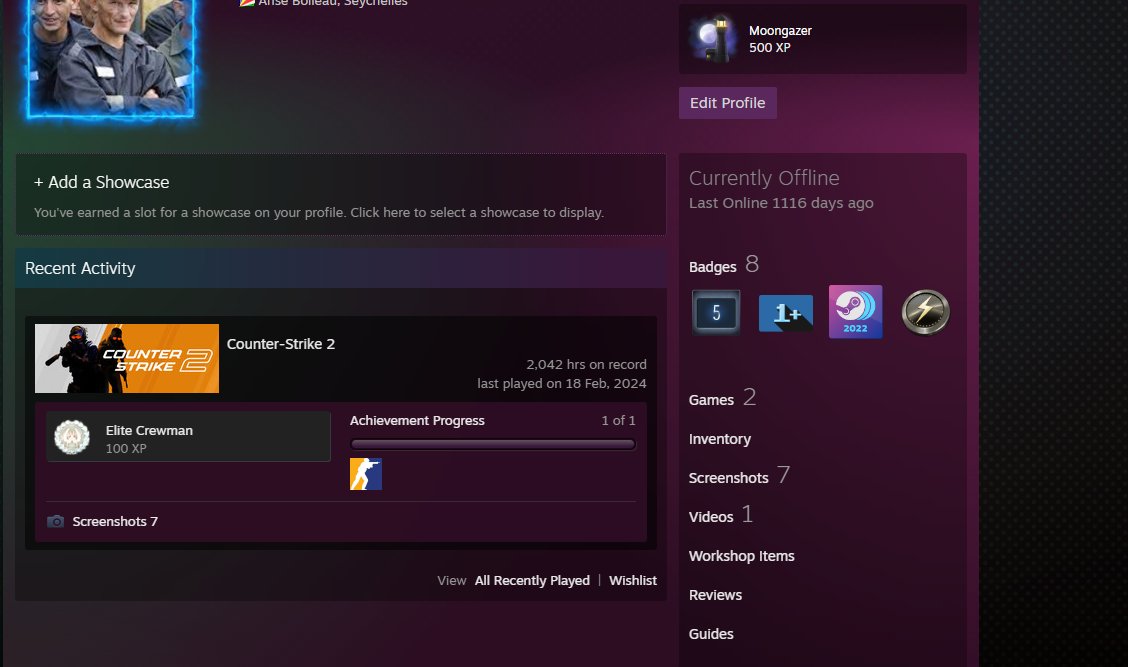Click the Edit Profile button
The image size is (1128, 667).
[727, 103]
